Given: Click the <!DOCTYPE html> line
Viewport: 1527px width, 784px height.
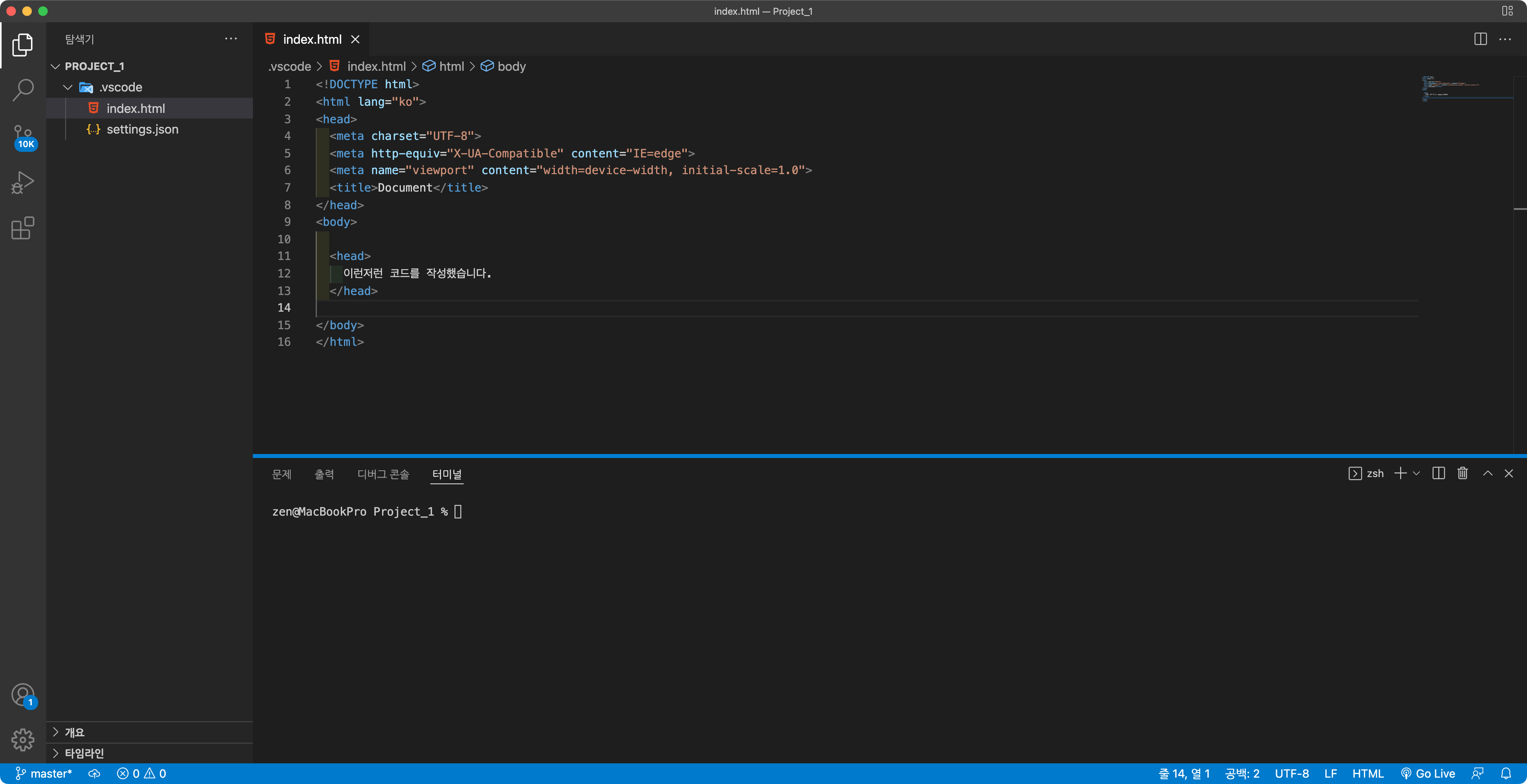Looking at the screenshot, I should click(x=367, y=84).
